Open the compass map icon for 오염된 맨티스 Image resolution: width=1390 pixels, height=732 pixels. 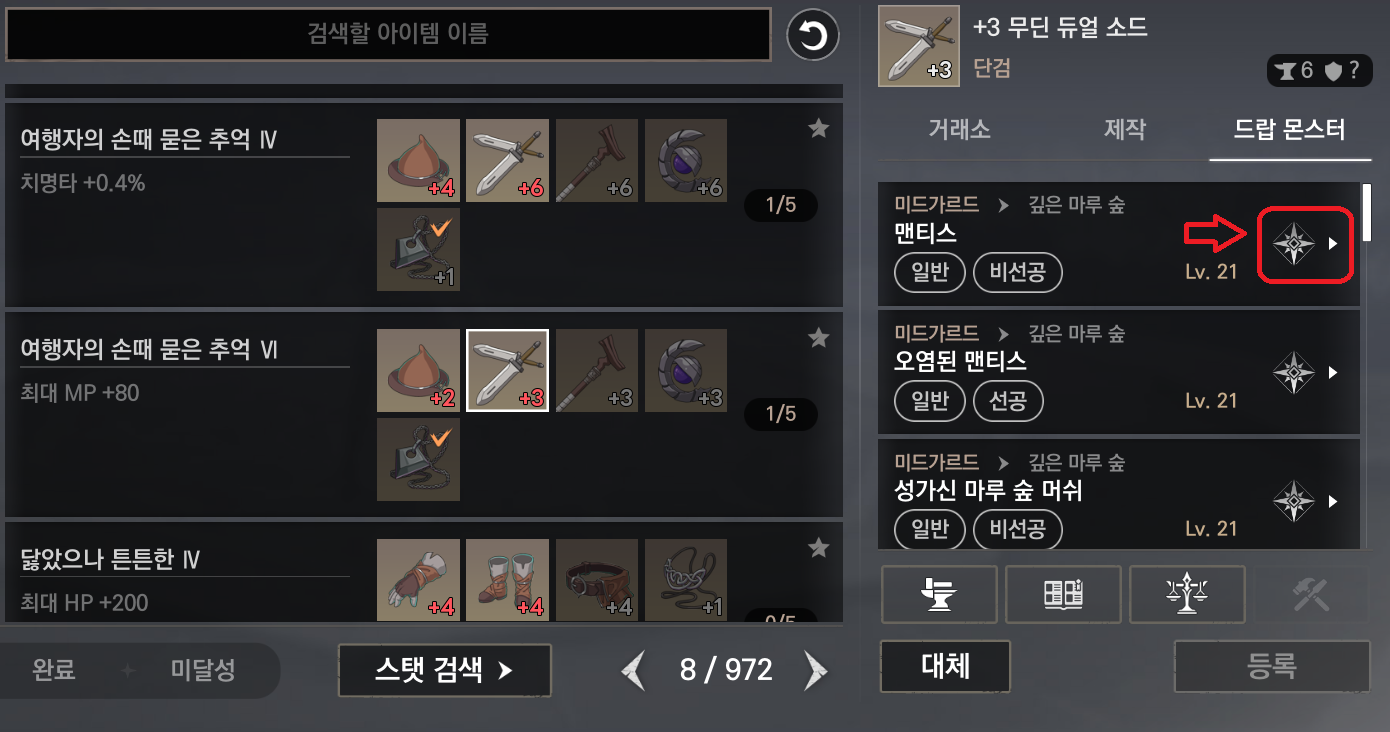pyautogui.click(x=1294, y=372)
